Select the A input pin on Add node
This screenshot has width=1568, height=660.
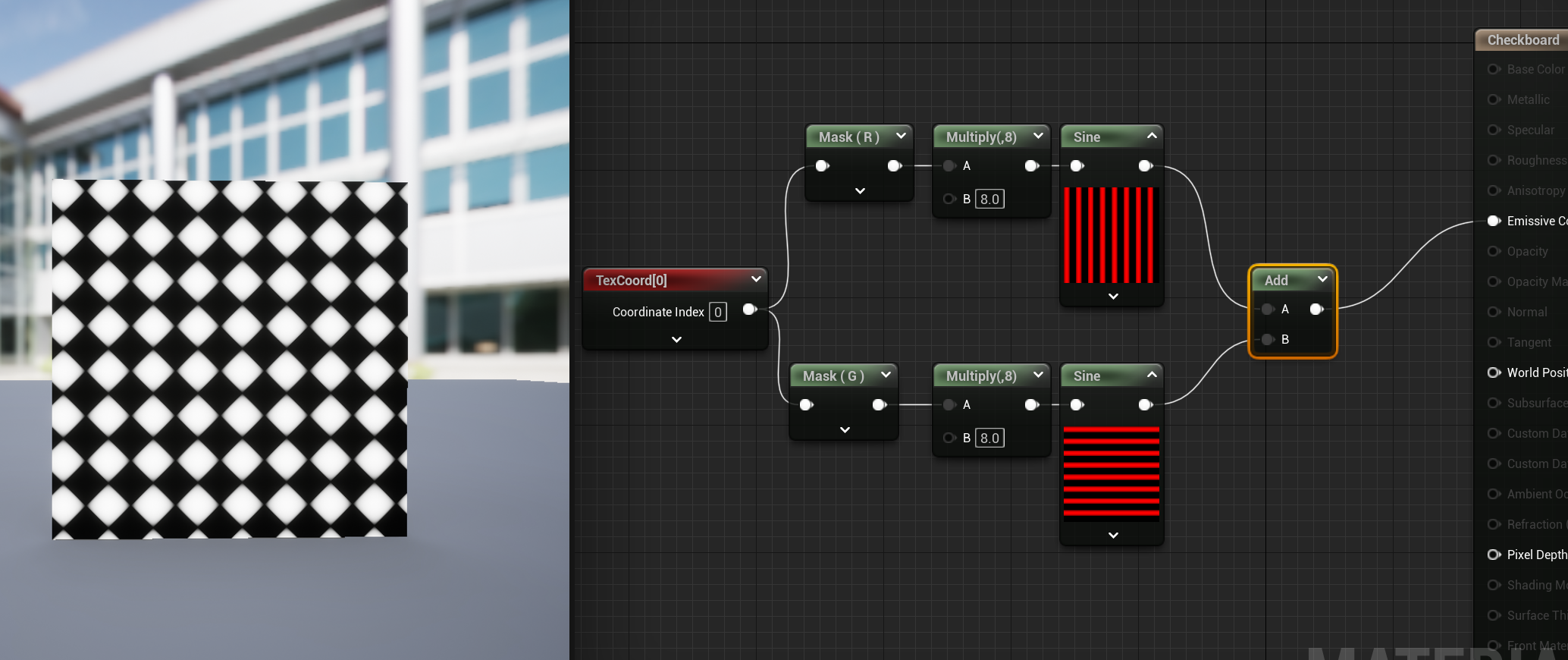1268,310
